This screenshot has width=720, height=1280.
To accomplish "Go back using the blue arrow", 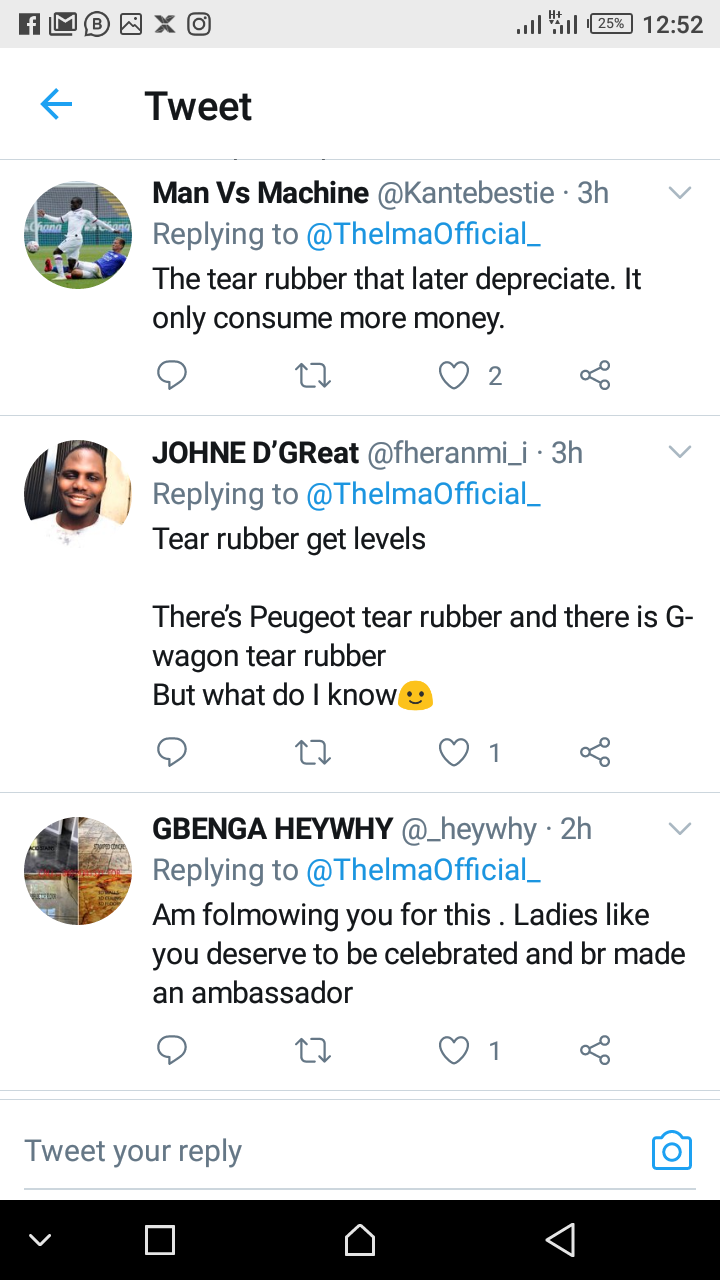I will tap(56, 105).
